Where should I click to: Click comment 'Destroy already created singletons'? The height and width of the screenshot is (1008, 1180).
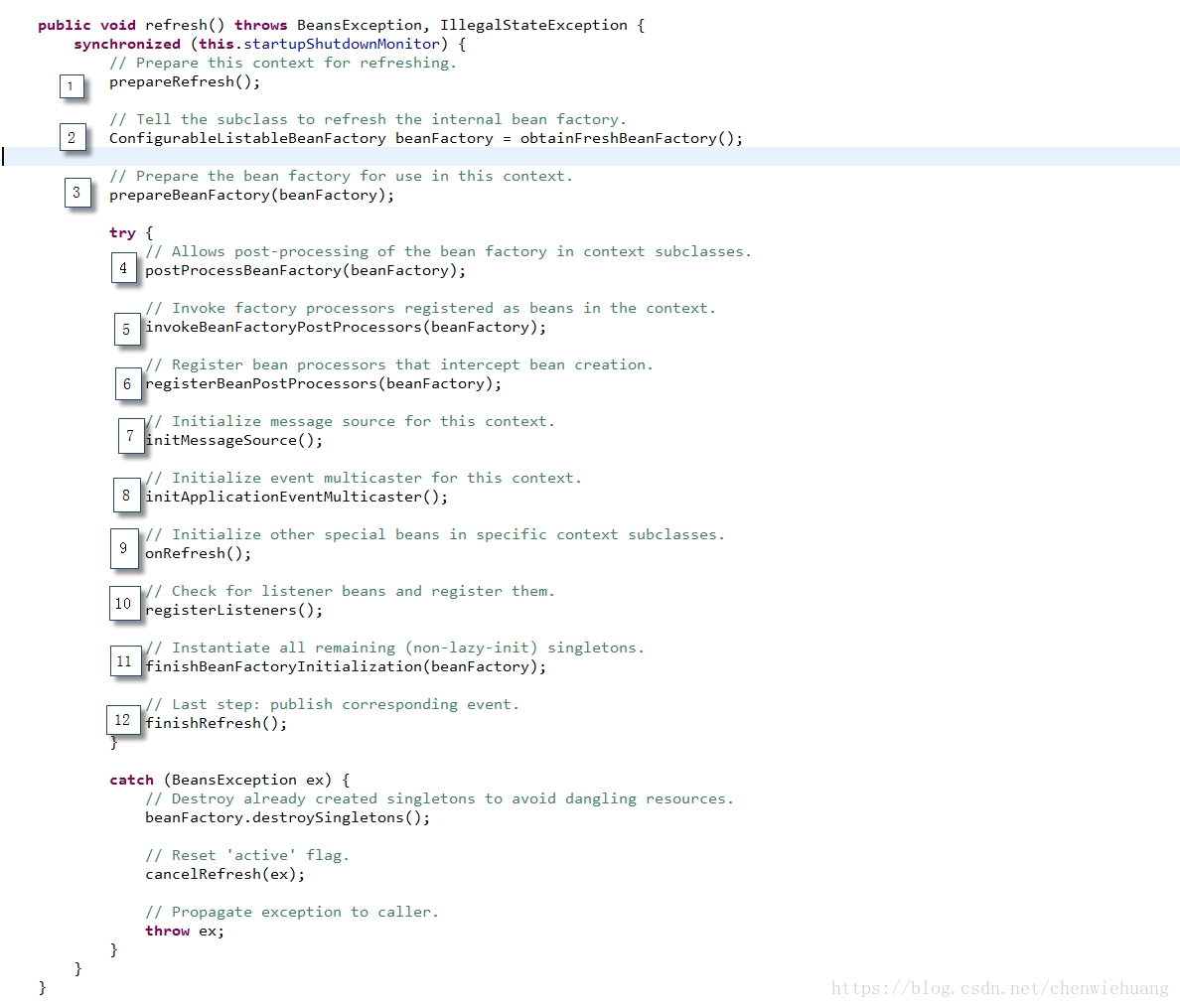click(439, 798)
